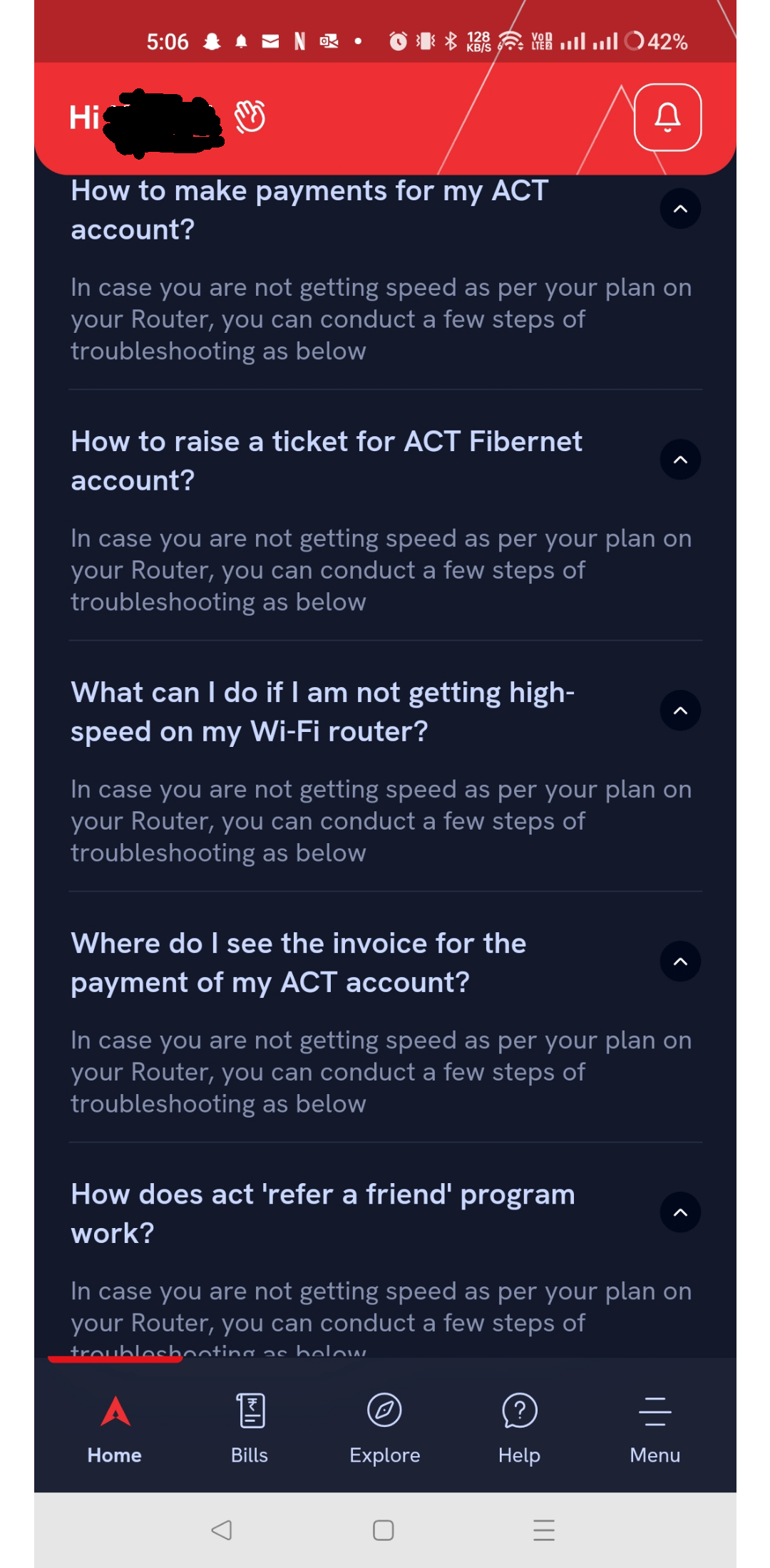Open the Android recent apps icon
The width and height of the screenshot is (770, 1568).
pyautogui.click(x=543, y=1530)
